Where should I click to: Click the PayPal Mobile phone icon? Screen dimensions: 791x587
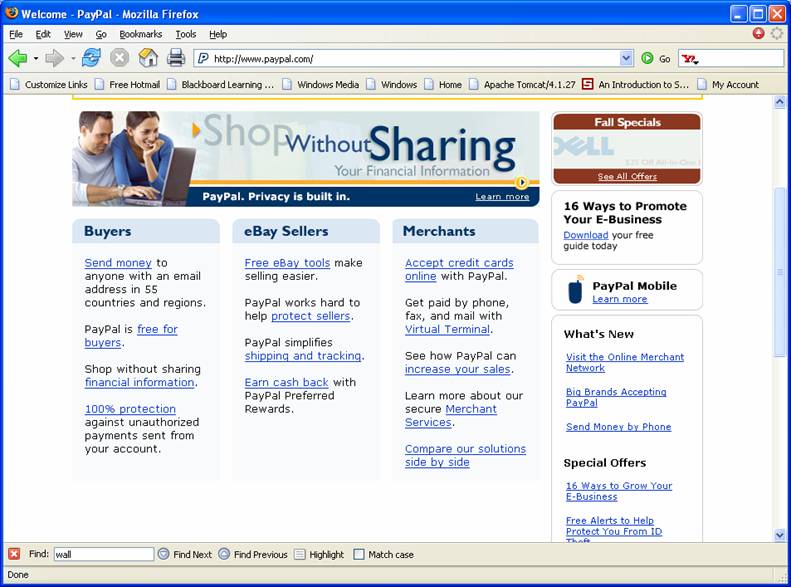pyautogui.click(x=575, y=289)
